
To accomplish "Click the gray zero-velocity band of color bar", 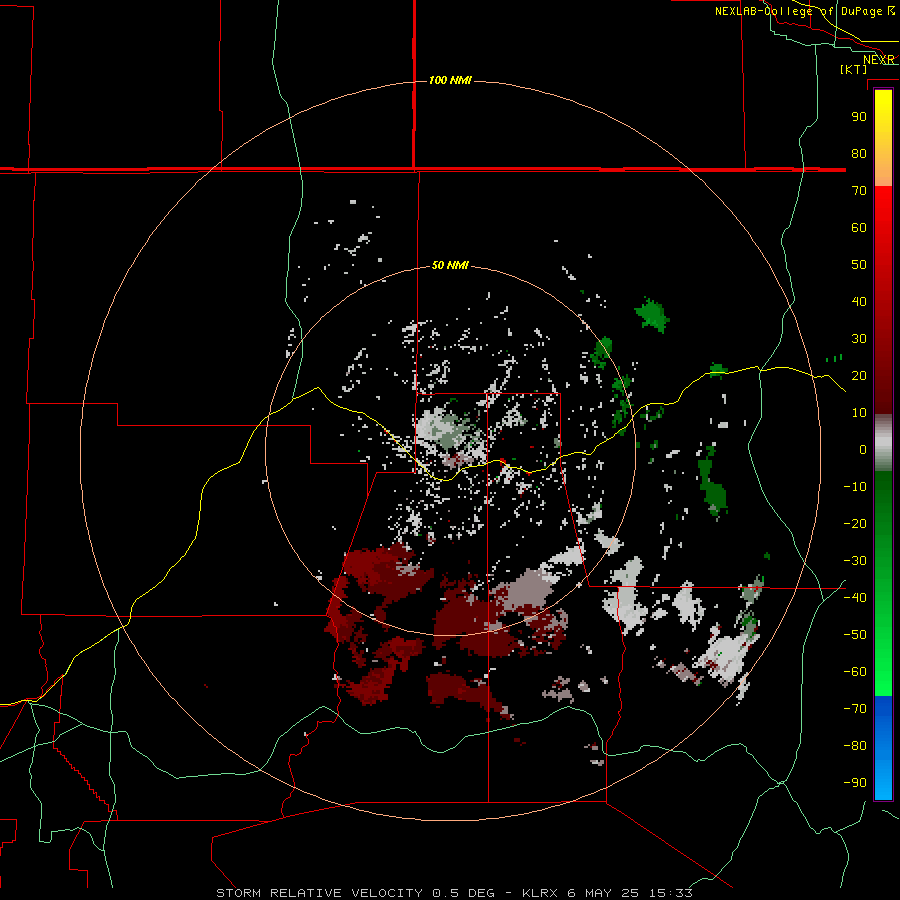I will tap(883, 443).
